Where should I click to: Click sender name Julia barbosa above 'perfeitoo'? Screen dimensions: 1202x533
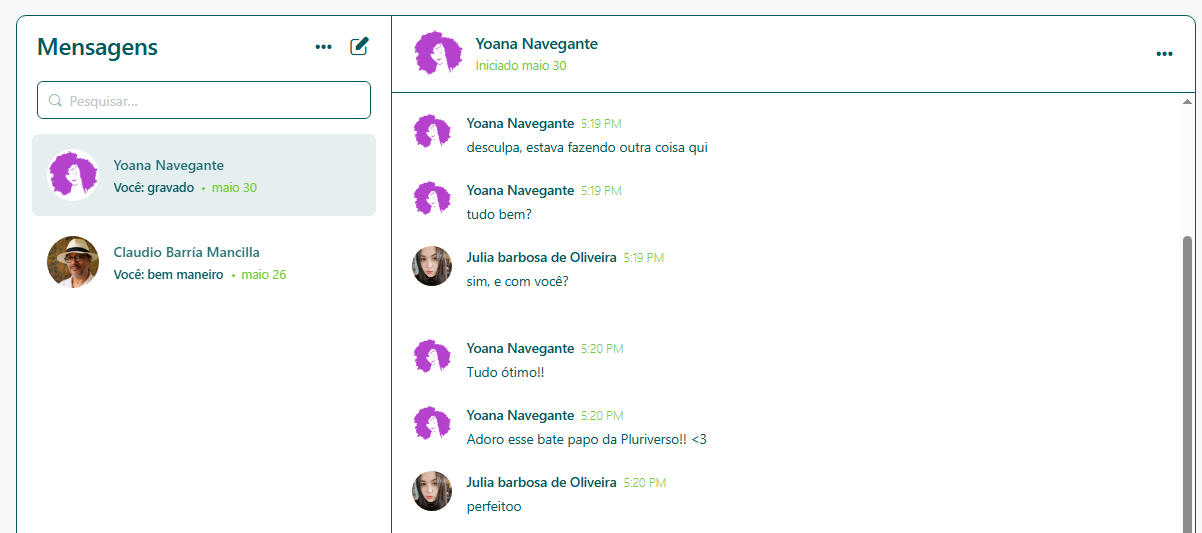pyautogui.click(x=541, y=482)
